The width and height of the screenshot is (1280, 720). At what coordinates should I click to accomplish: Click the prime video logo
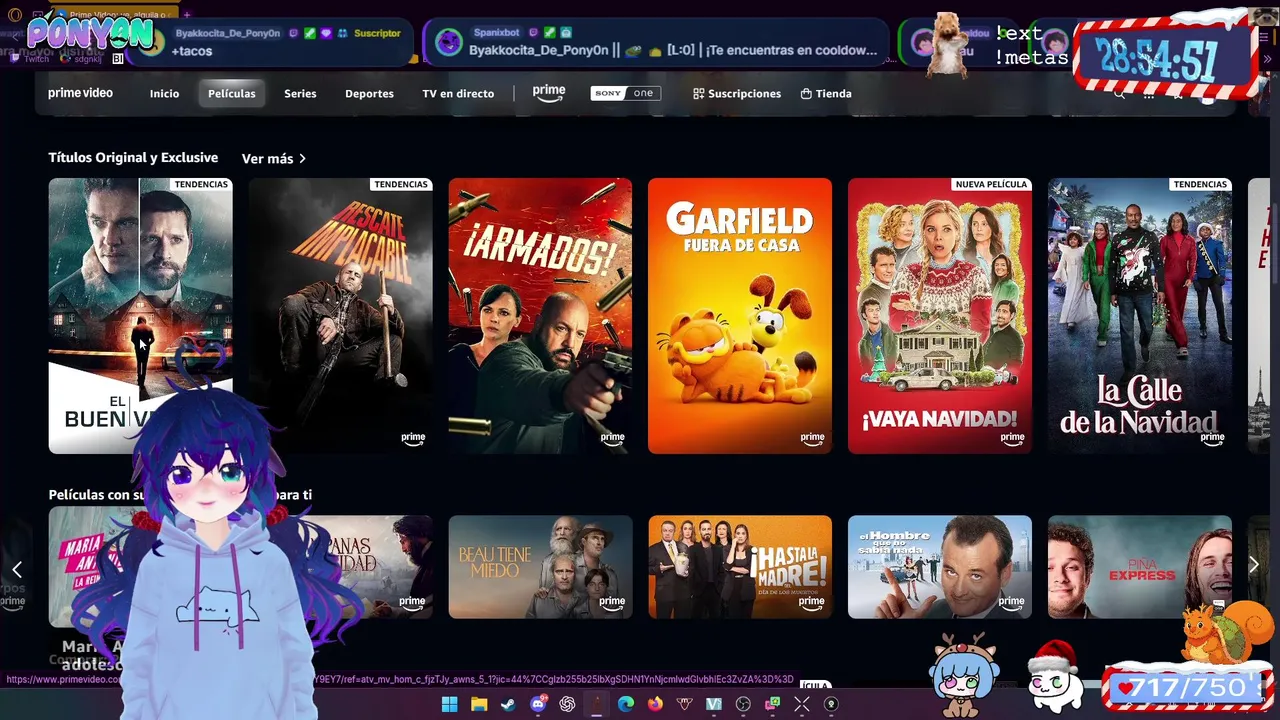pyautogui.click(x=80, y=93)
